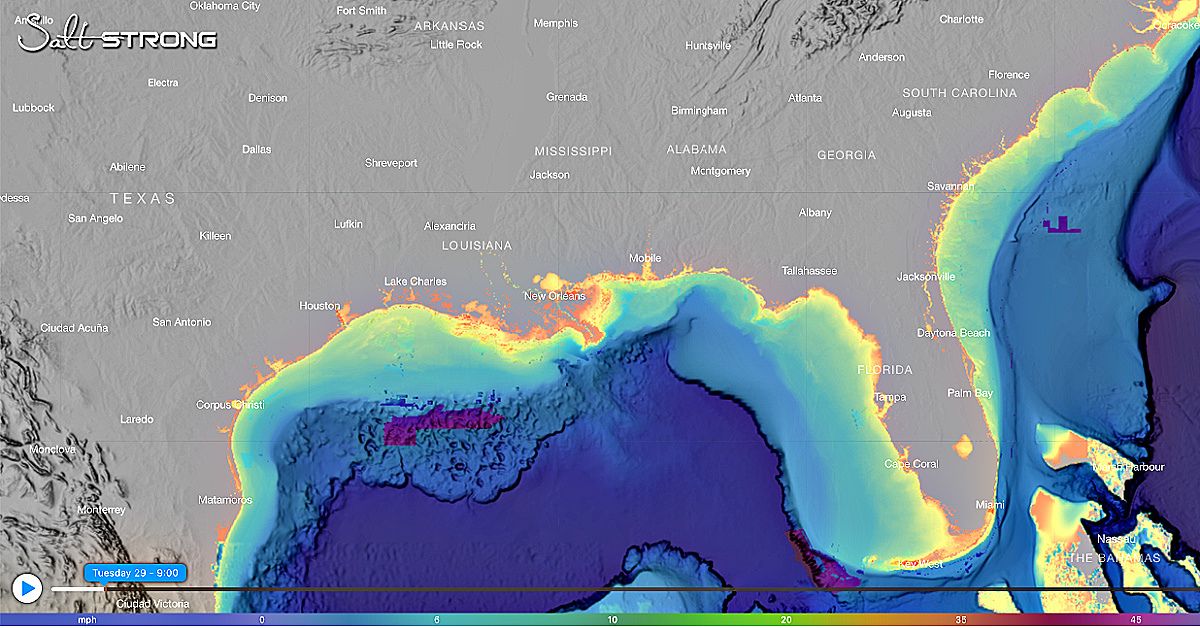Click the Tampa city label on map

pos(890,397)
